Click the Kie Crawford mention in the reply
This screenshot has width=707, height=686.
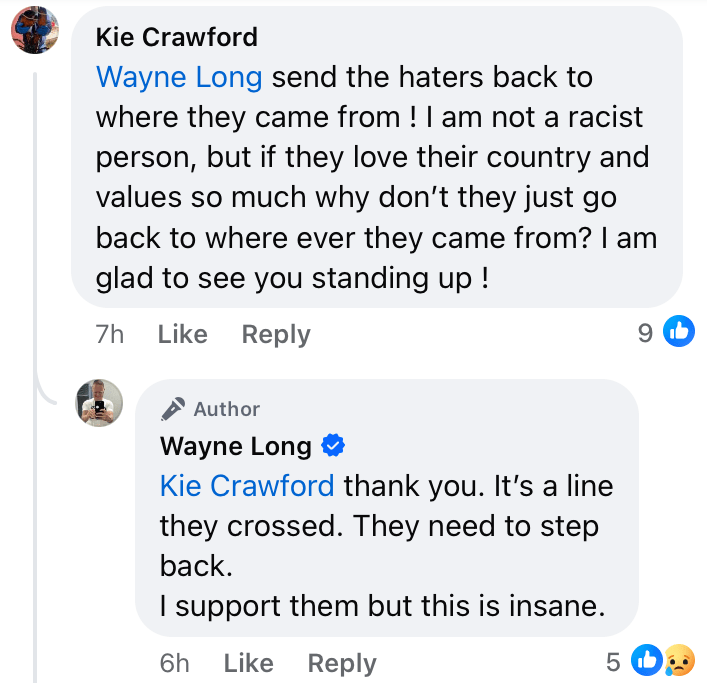(x=247, y=486)
